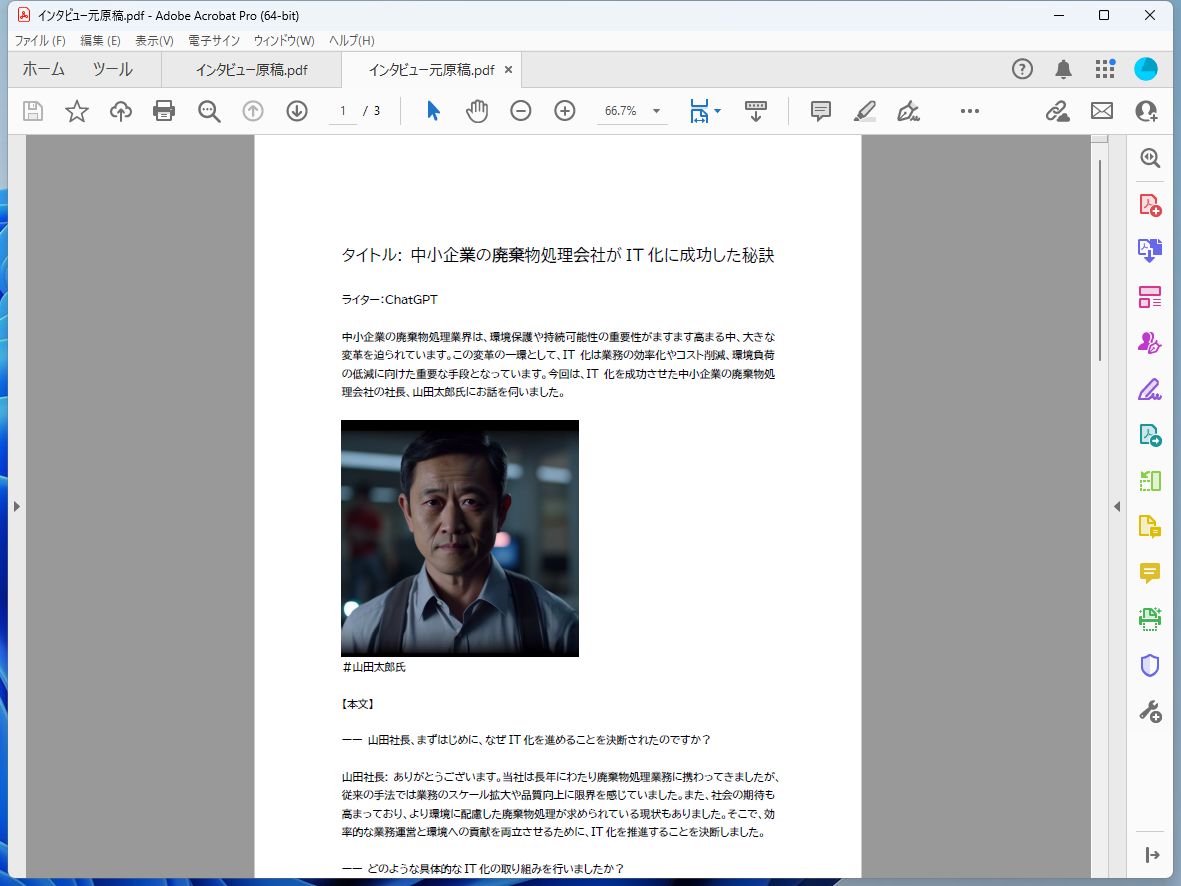Open the Organize Pages tool
The width and height of the screenshot is (1181, 886).
(x=1149, y=296)
